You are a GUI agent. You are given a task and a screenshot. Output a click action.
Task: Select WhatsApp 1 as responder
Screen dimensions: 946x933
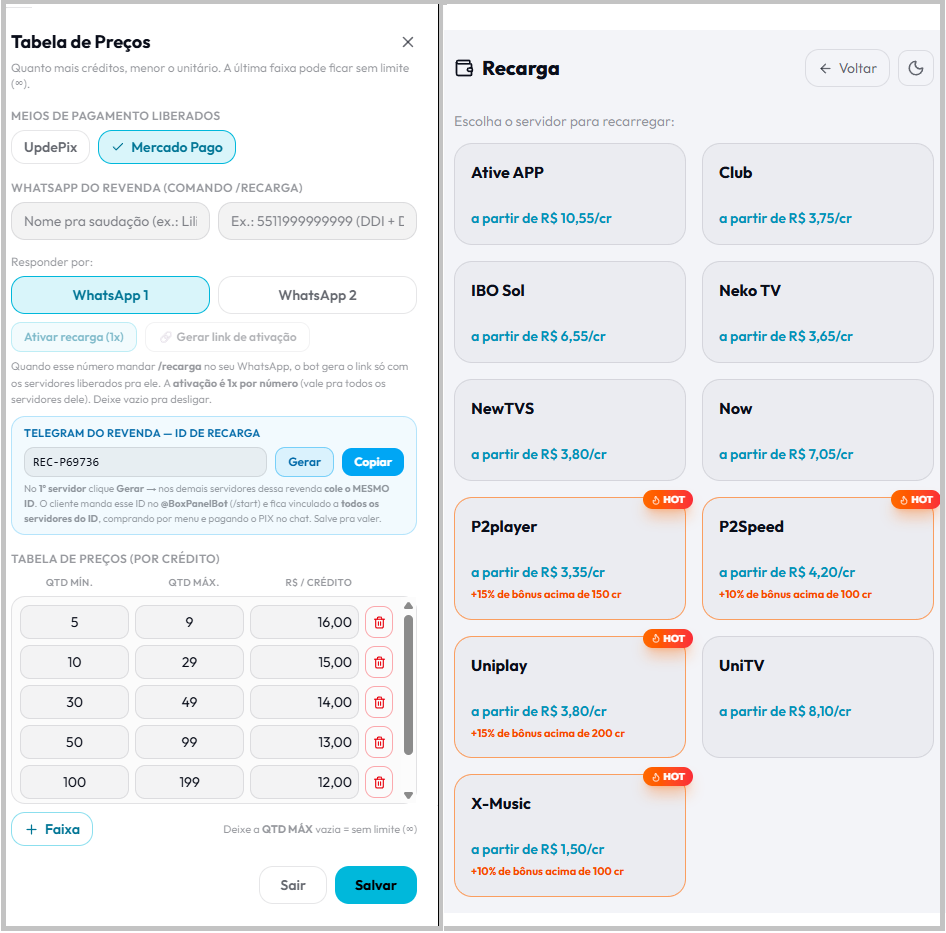[110, 295]
